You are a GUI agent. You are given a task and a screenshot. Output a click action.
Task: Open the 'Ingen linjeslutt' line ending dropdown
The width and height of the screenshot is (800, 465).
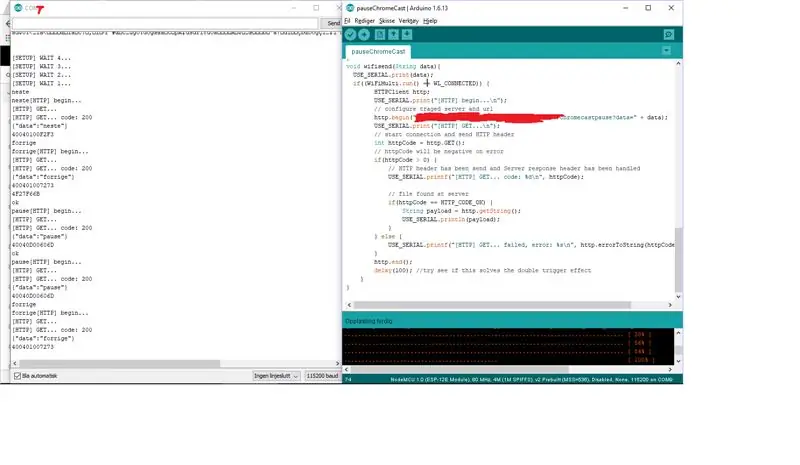276,376
